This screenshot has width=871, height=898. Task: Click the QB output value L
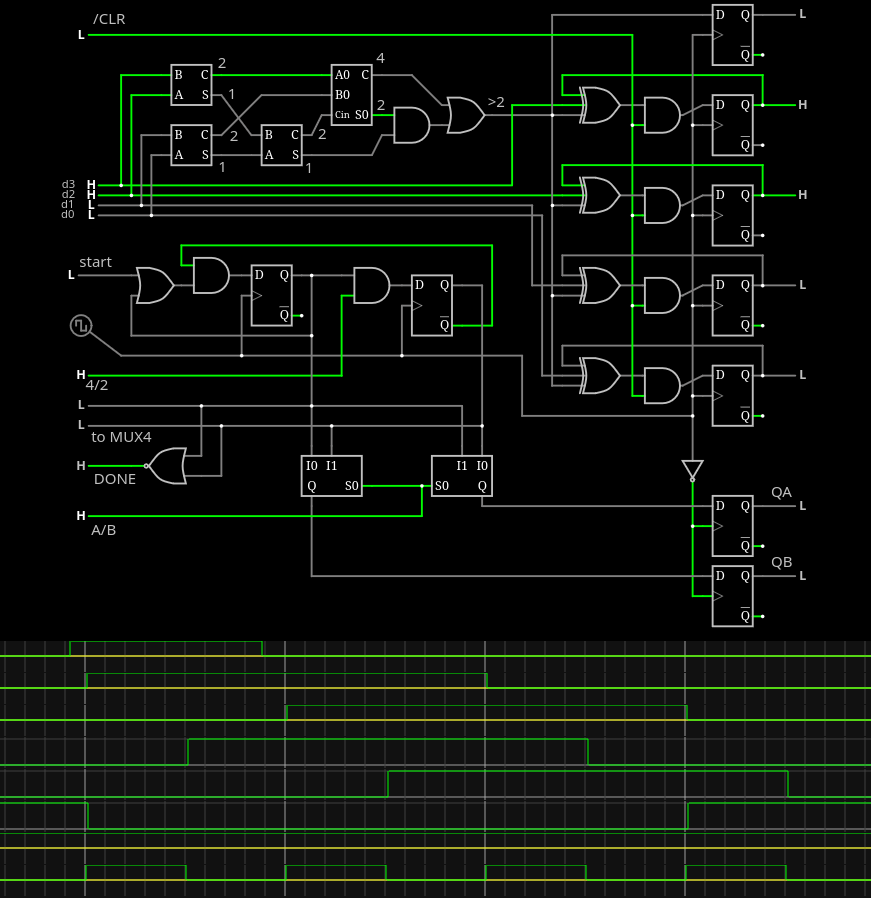802,576
